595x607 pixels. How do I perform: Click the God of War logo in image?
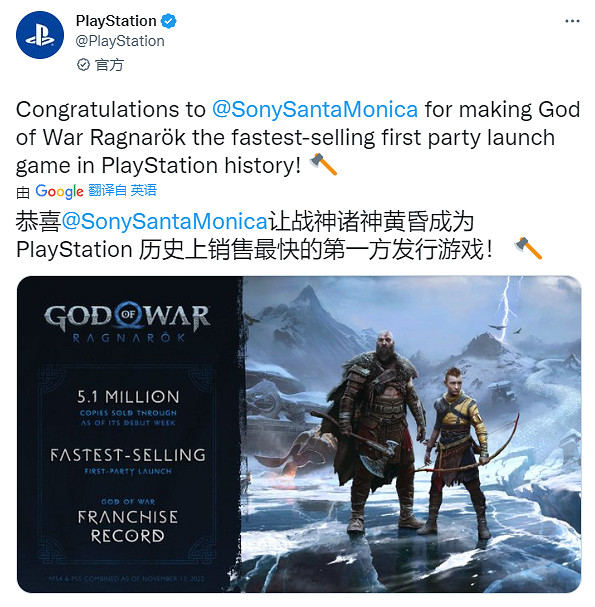coord(128,322)
